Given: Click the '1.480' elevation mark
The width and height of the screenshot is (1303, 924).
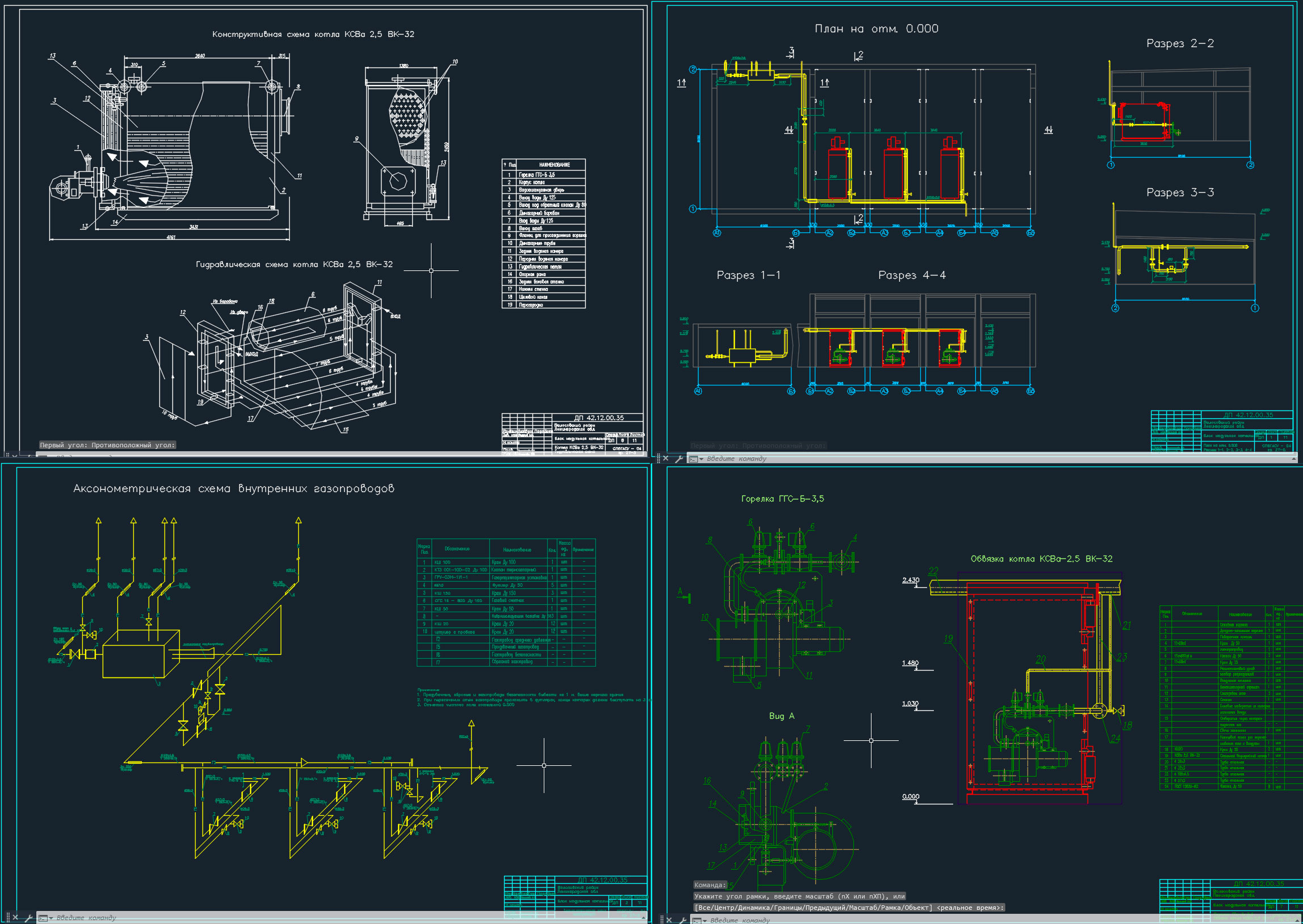Looking at the screenshot, I should point(910,663).
